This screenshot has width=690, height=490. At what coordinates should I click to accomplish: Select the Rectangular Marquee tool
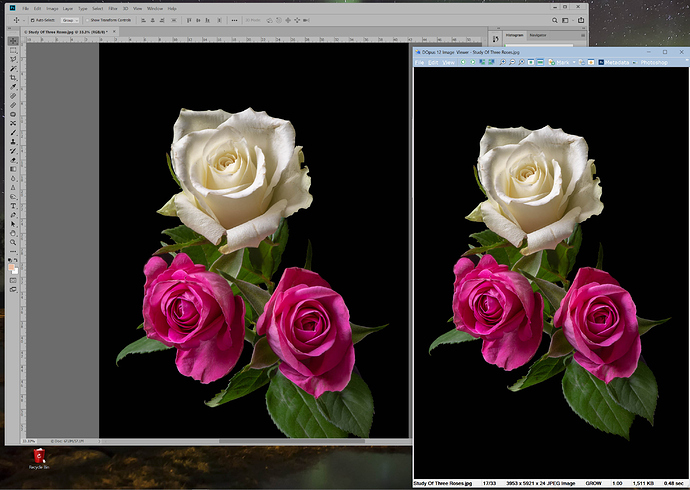coord(13,50)
